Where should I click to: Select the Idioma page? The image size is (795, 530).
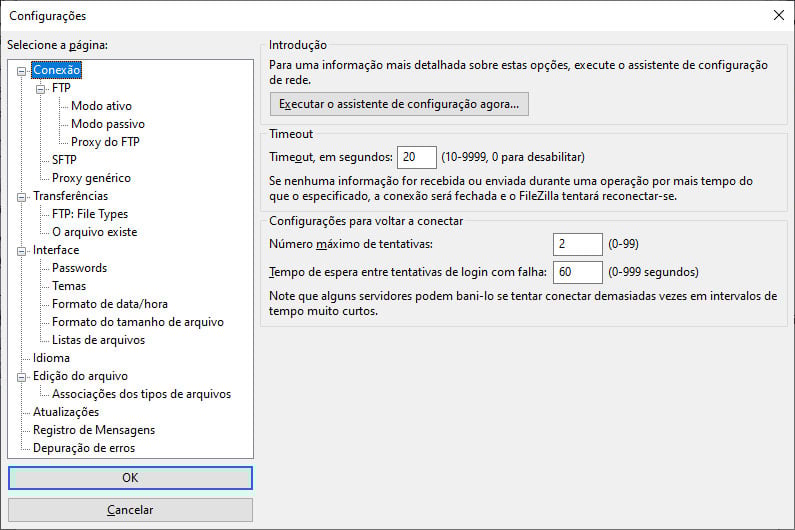[51, 358]
